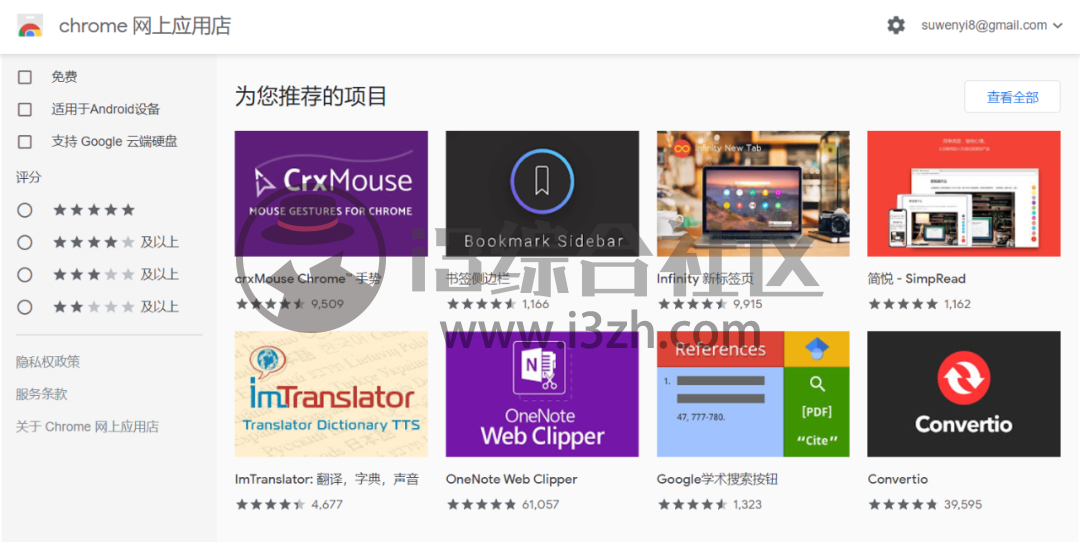Click the chrome 网上应用店 header title
Image resolution: width=1080 pixels, height=542 pixels.
click(145, 26)
